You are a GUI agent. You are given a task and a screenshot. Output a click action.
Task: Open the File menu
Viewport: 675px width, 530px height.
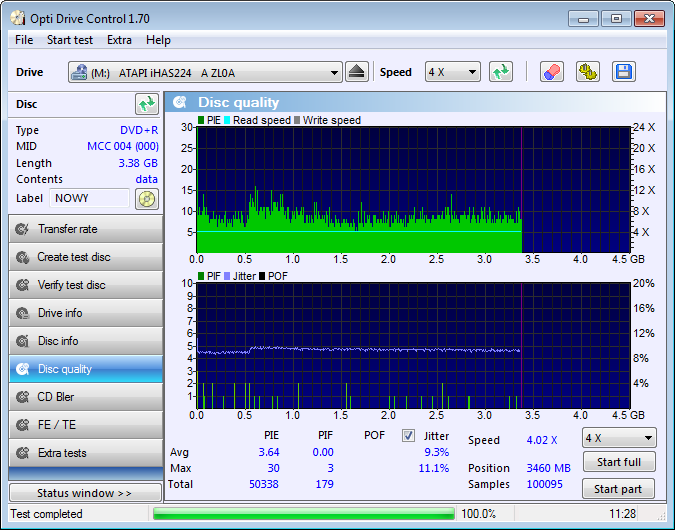[x=24, y=40]
